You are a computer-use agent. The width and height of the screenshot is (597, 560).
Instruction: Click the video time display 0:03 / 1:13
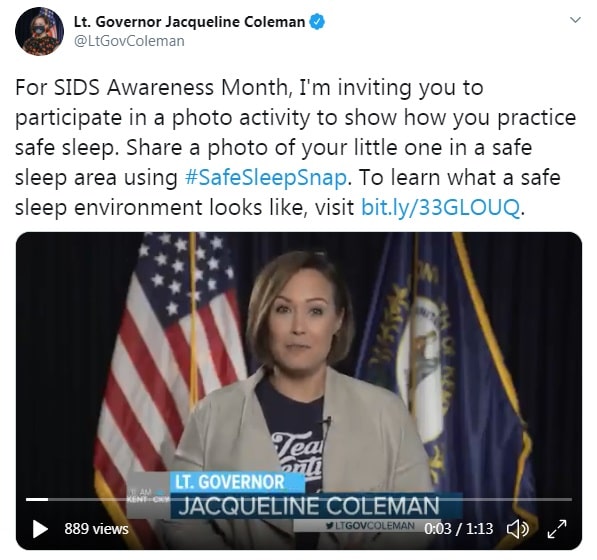(x=458, y=529)
